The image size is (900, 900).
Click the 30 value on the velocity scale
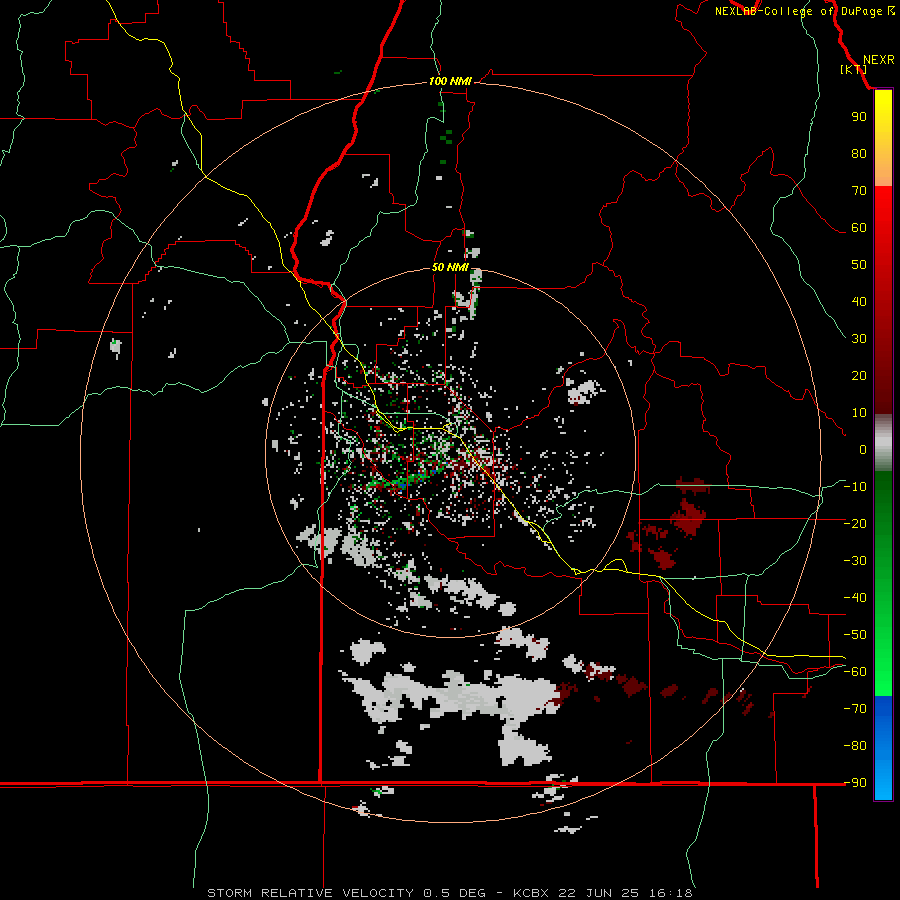tap(859, 339)
